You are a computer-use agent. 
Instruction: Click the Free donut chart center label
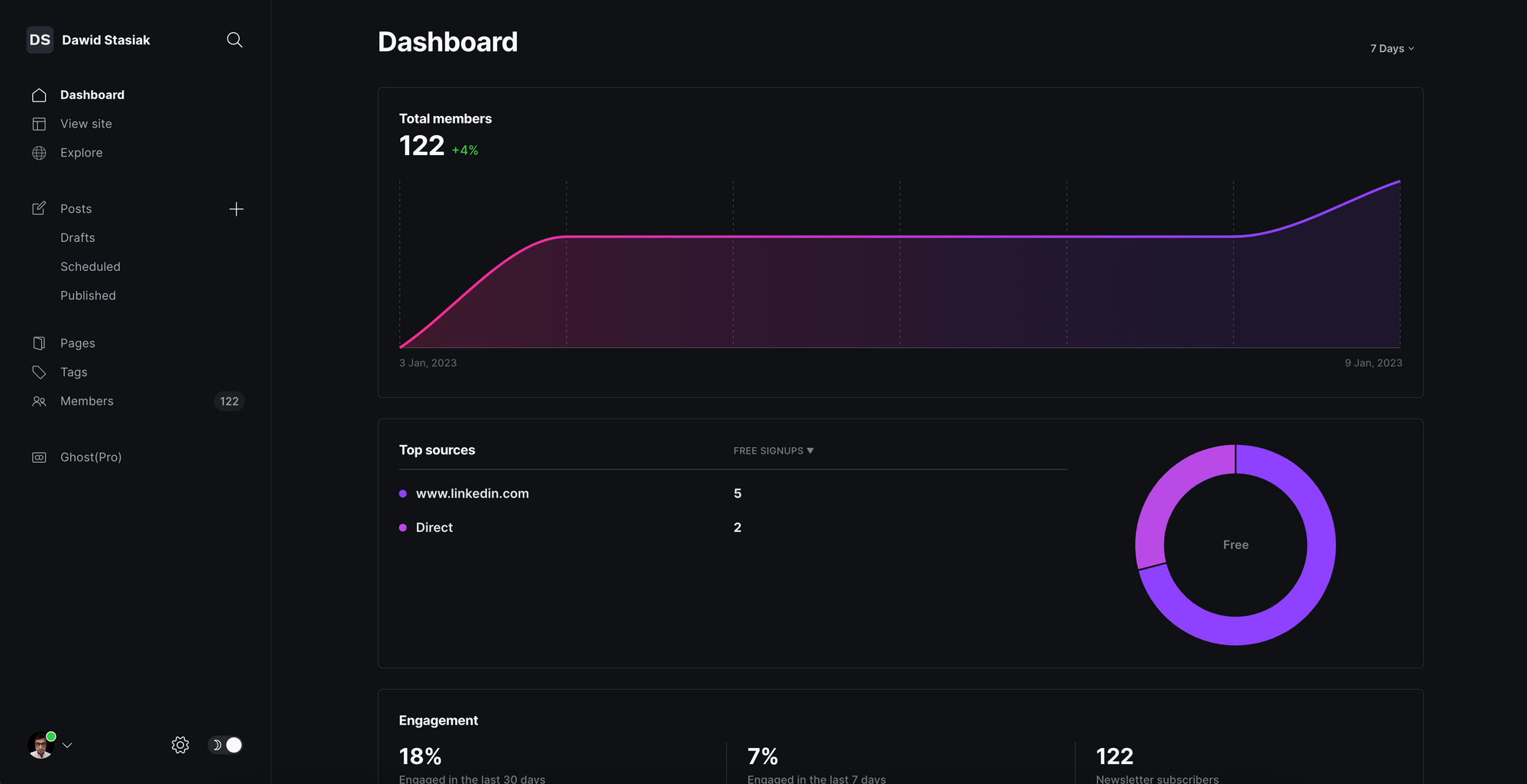(1235, 545)
